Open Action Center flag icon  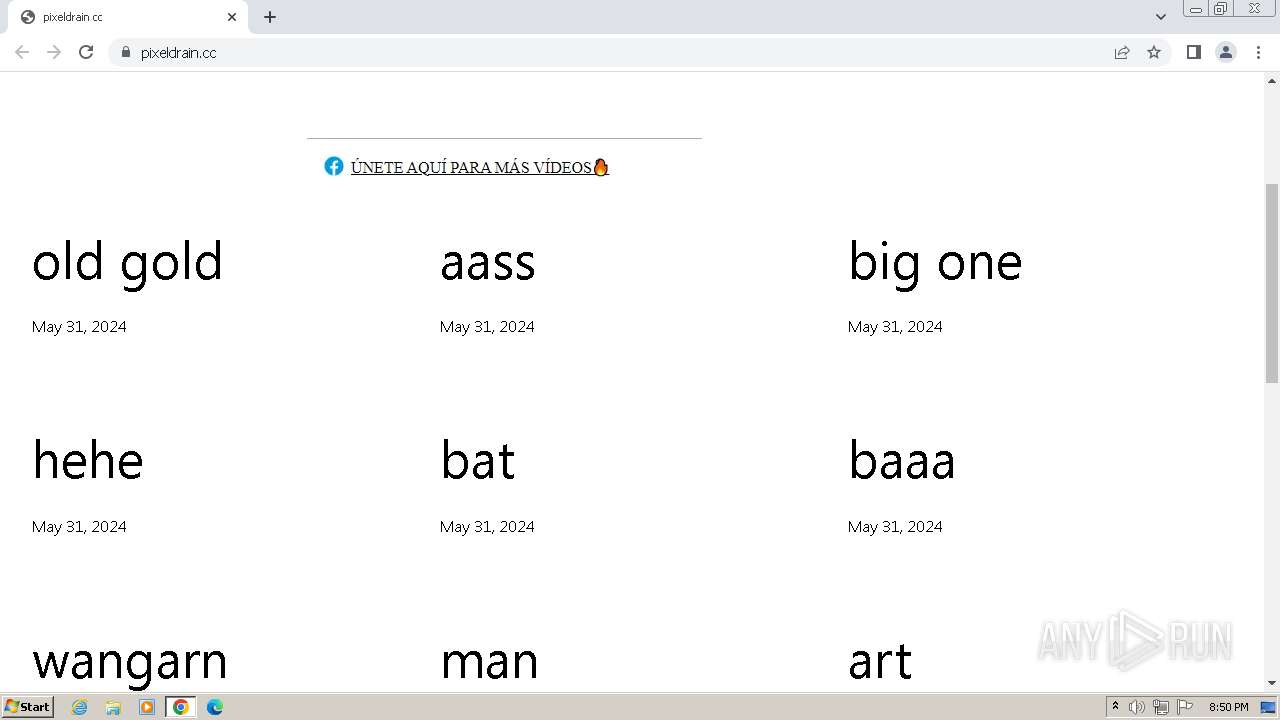point(1185,707)
